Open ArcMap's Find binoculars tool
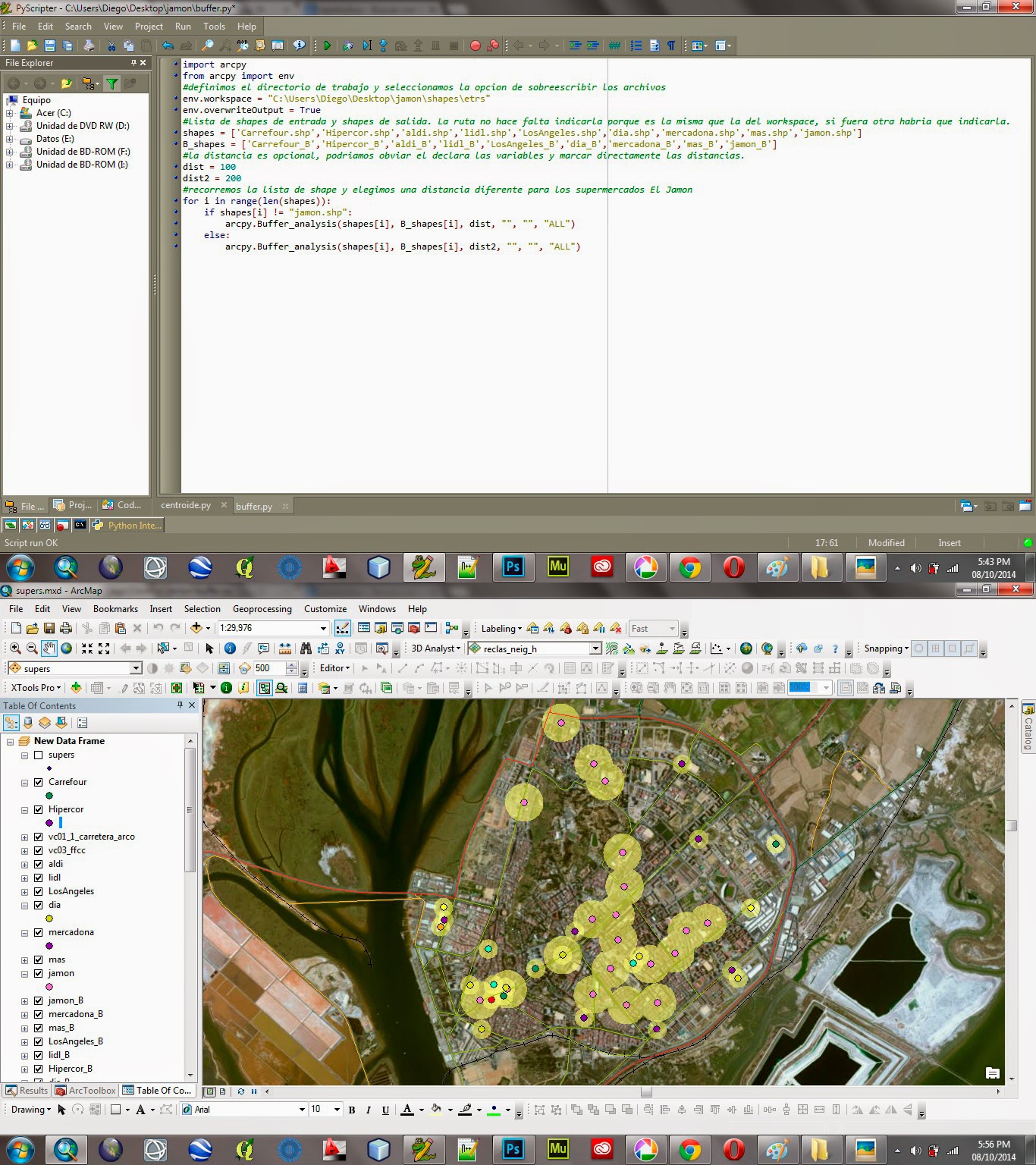This screenshot has width=1036, height=1165. (306, 648)
